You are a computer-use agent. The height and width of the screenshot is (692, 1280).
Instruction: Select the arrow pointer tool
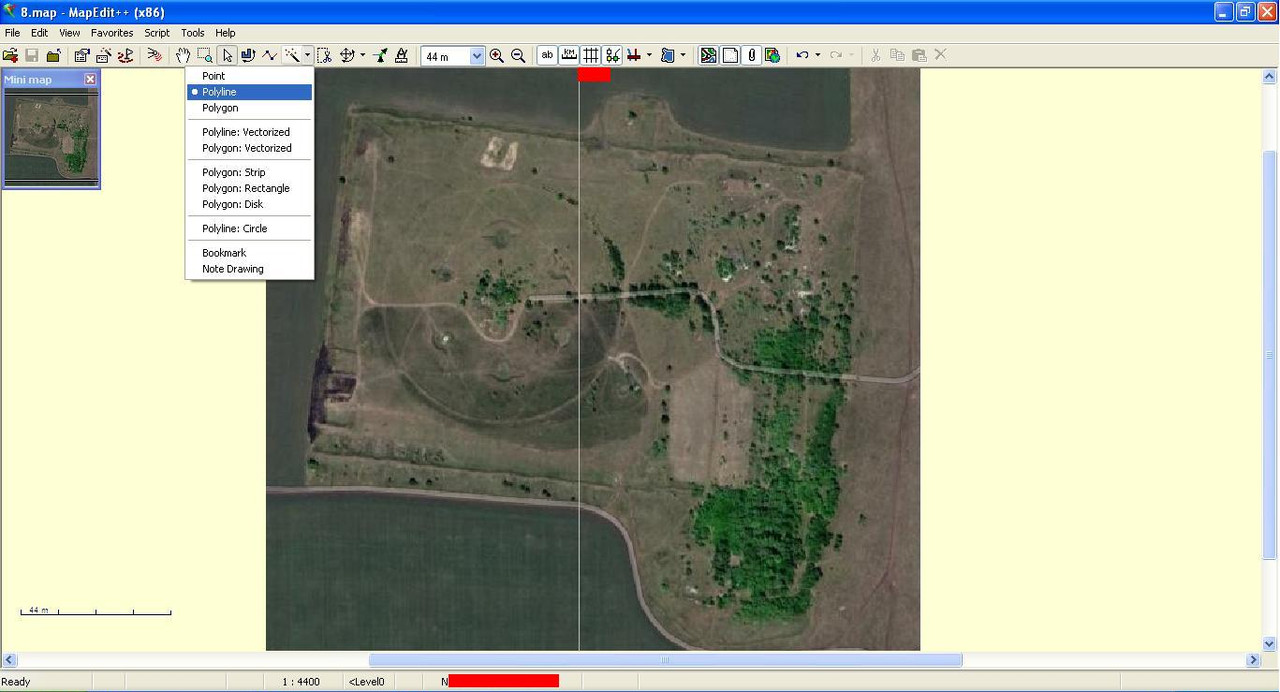coord(227,56)
